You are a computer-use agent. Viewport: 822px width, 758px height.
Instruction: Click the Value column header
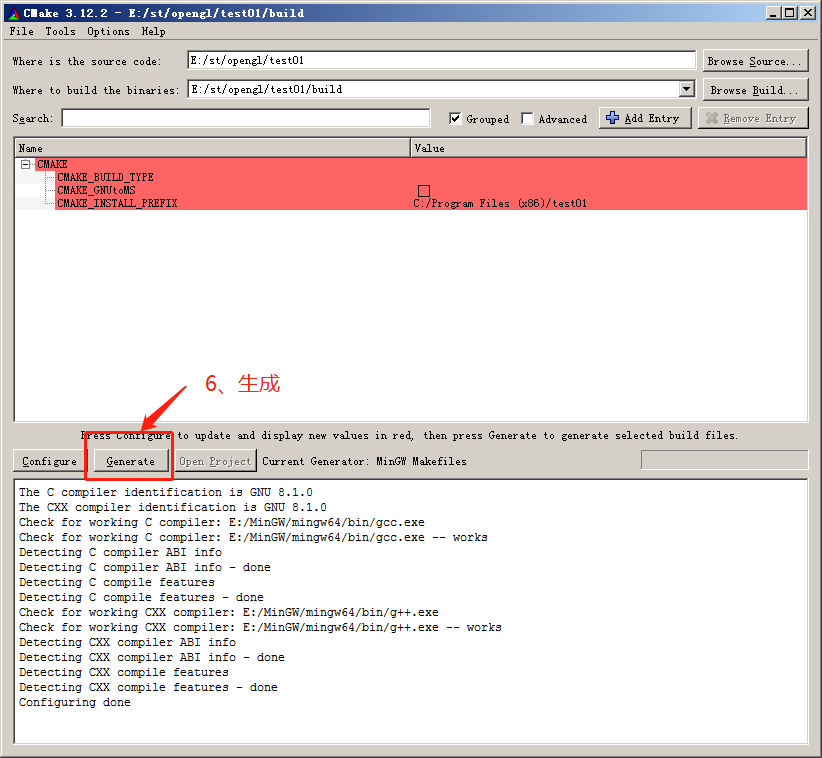[608, 148]
